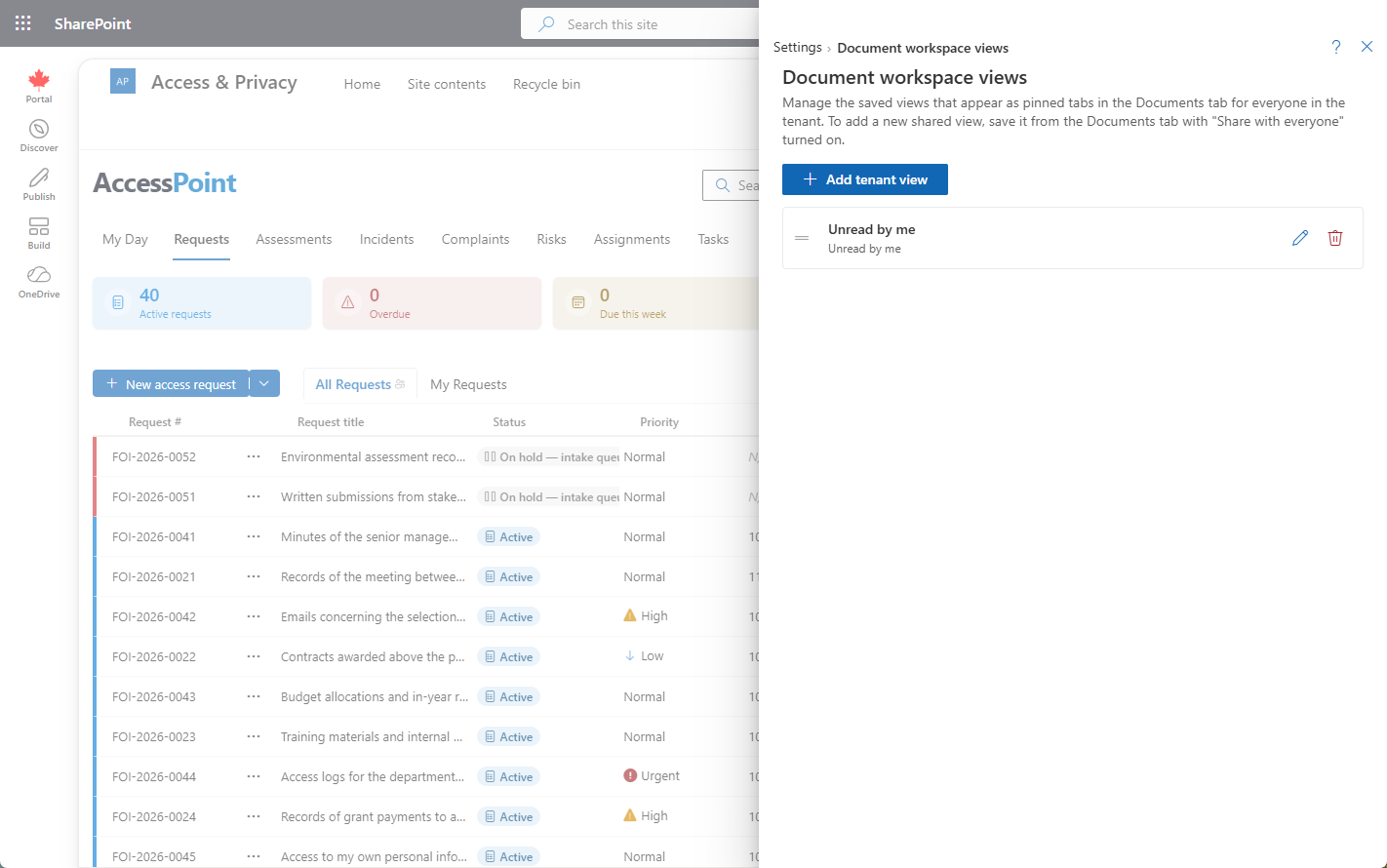Open more options for FOI-2026-0041
Screen dimensions: 1387x868
254,536
